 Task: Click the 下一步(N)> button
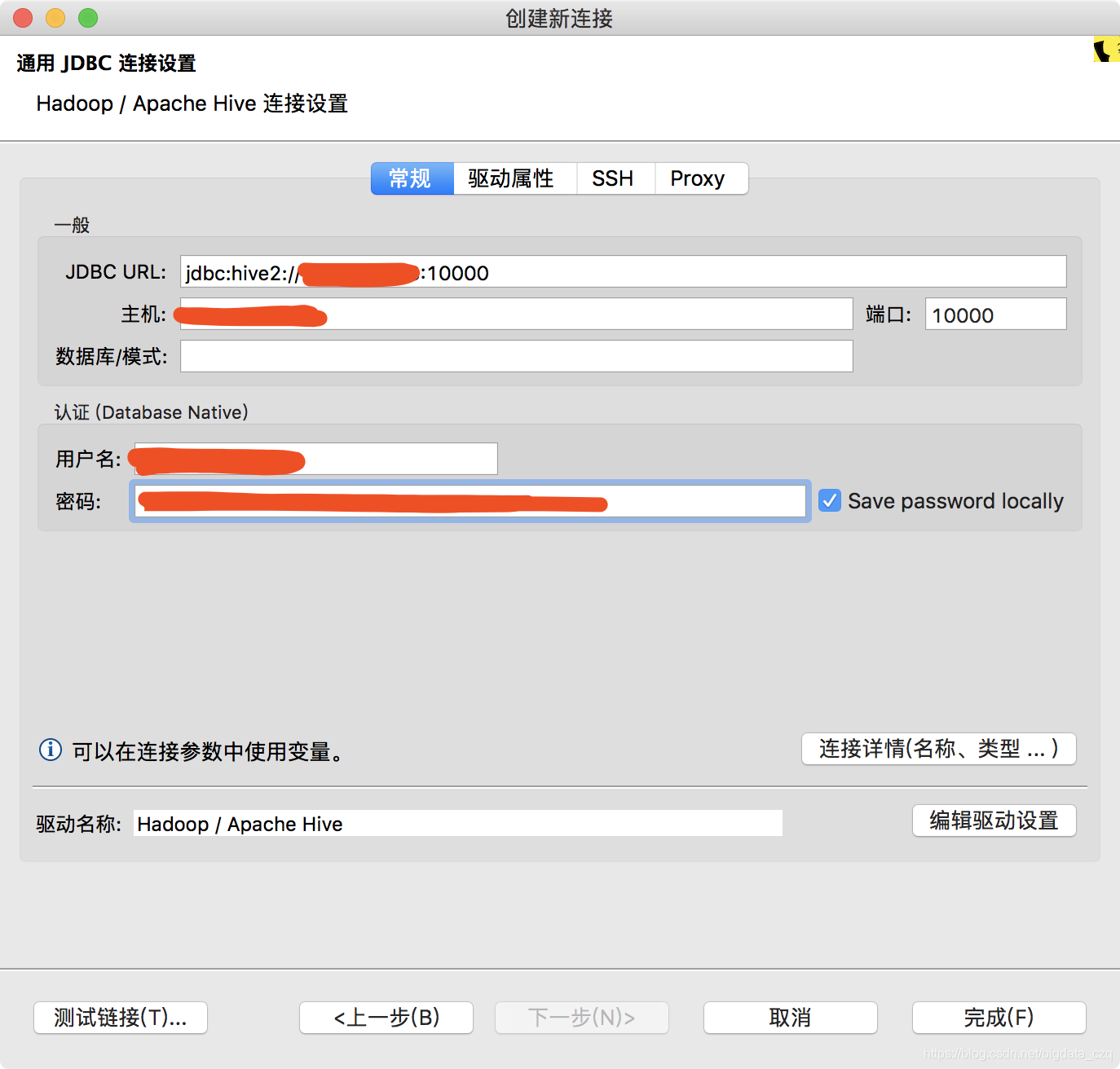coord(582,1018)
